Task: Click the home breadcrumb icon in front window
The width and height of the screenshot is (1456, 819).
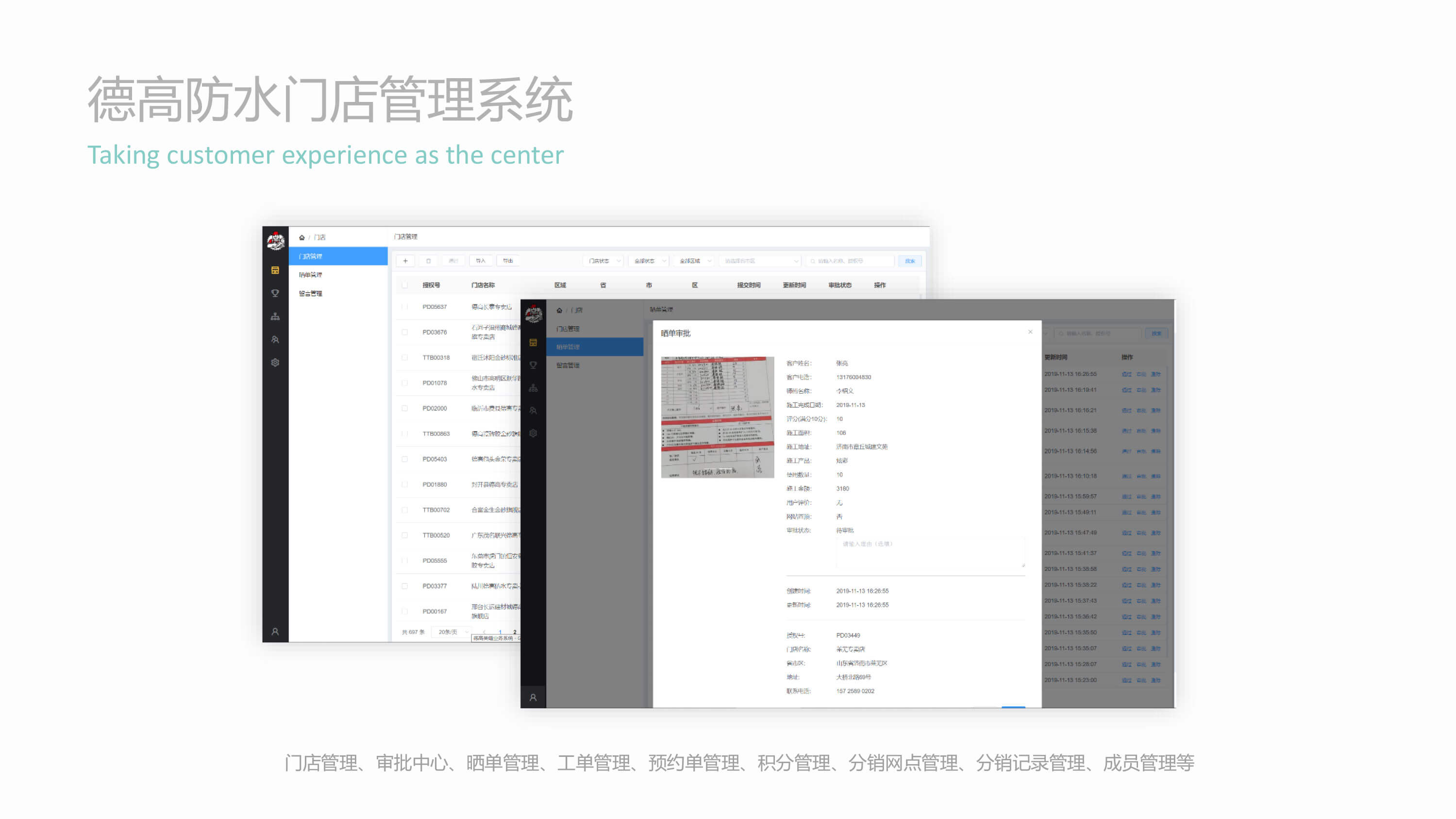Action: 560,310
